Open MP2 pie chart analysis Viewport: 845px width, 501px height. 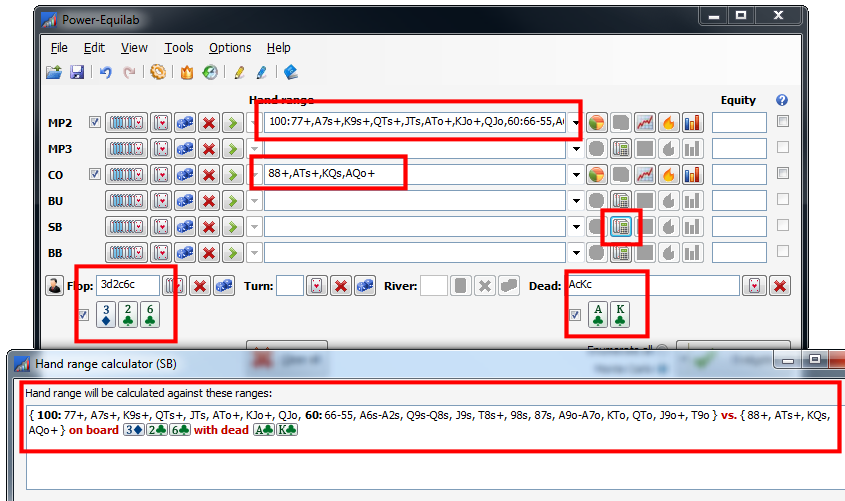point(596,123)
